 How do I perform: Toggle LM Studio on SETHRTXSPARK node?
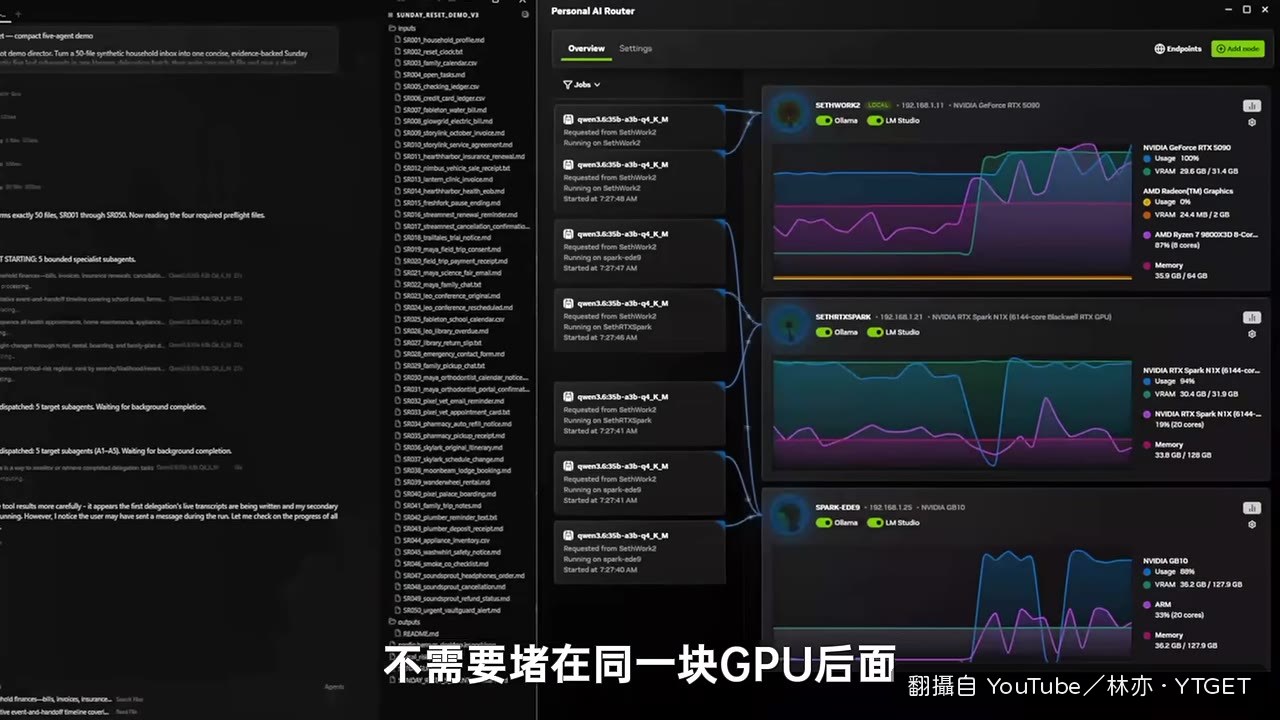coord(875,332)
